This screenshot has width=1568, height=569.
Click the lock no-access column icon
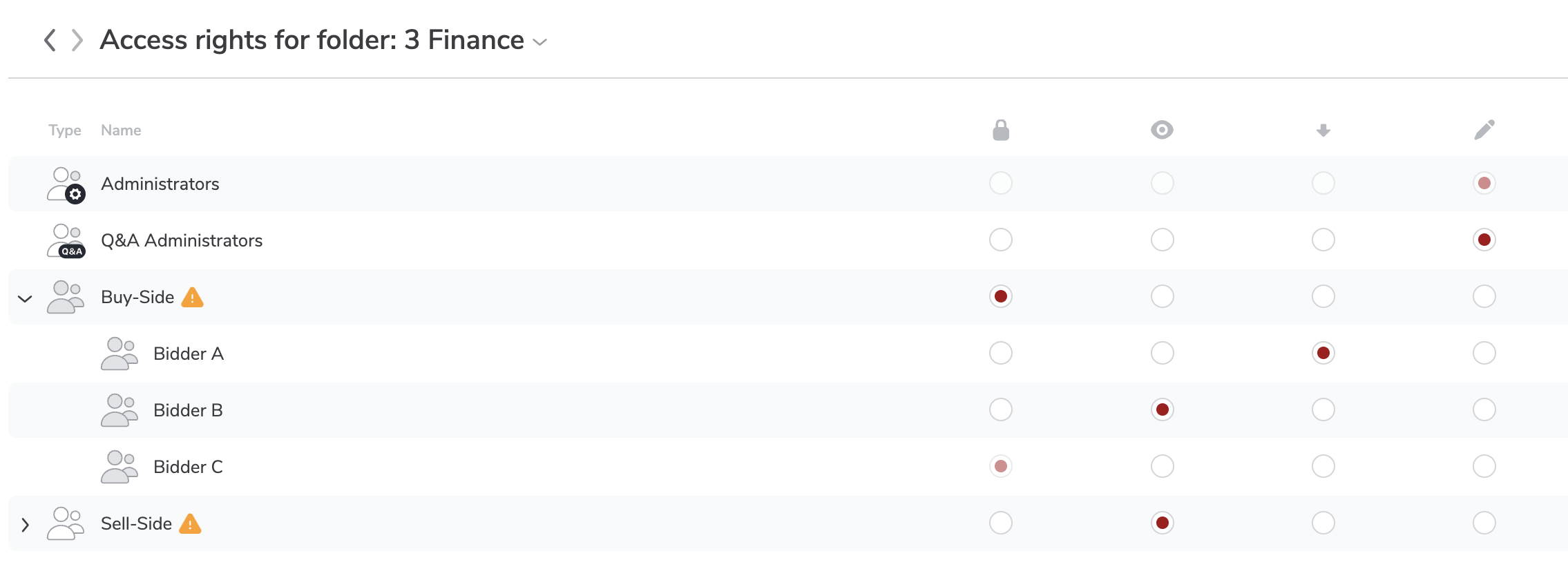1000,130
